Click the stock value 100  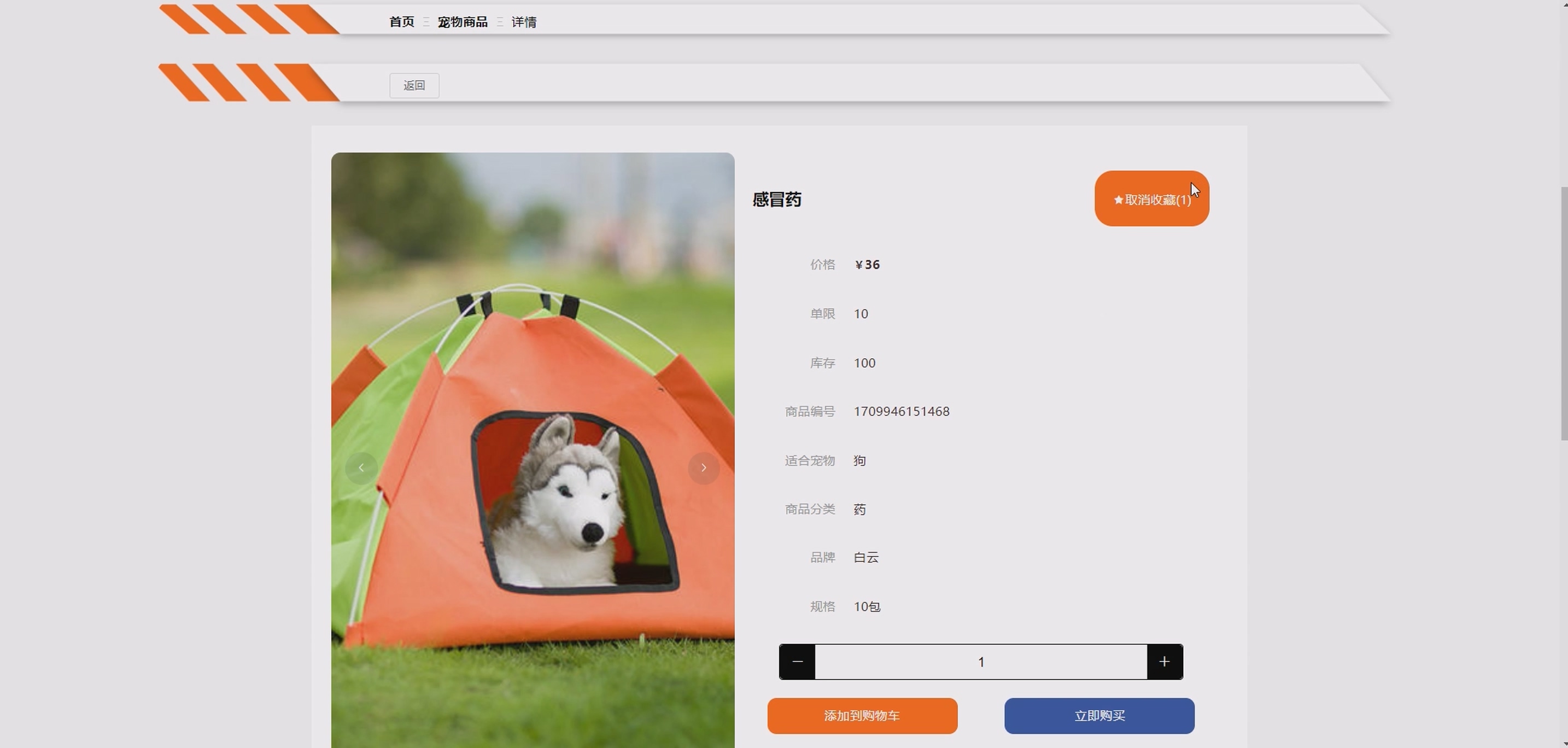[864, 364]
